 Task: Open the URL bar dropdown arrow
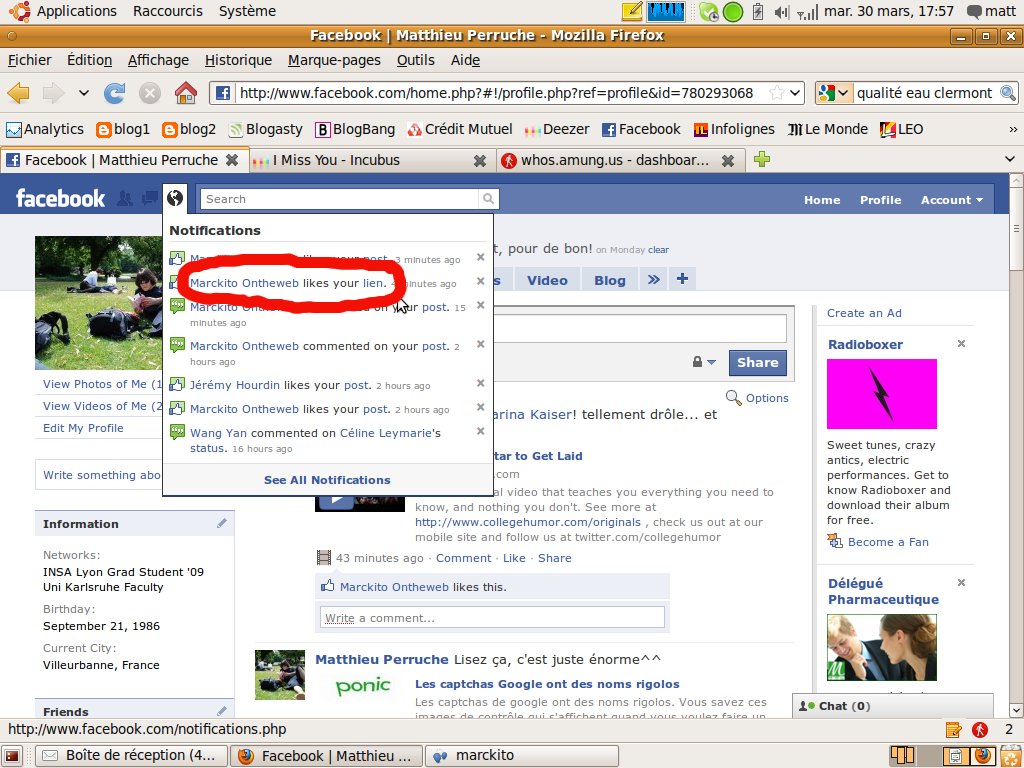coord(795,93)
